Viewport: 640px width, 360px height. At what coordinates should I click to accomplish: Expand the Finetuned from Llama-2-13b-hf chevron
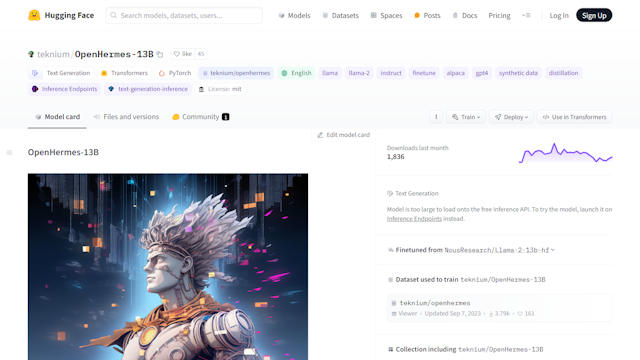(553, 250)
